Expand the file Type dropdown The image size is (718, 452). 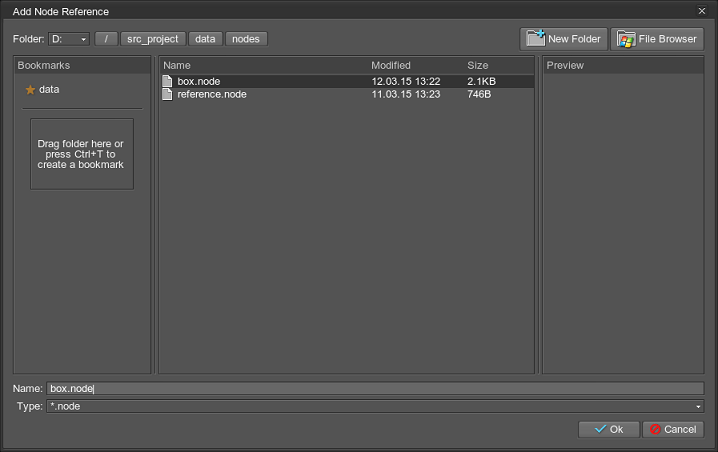coord(698,406)
